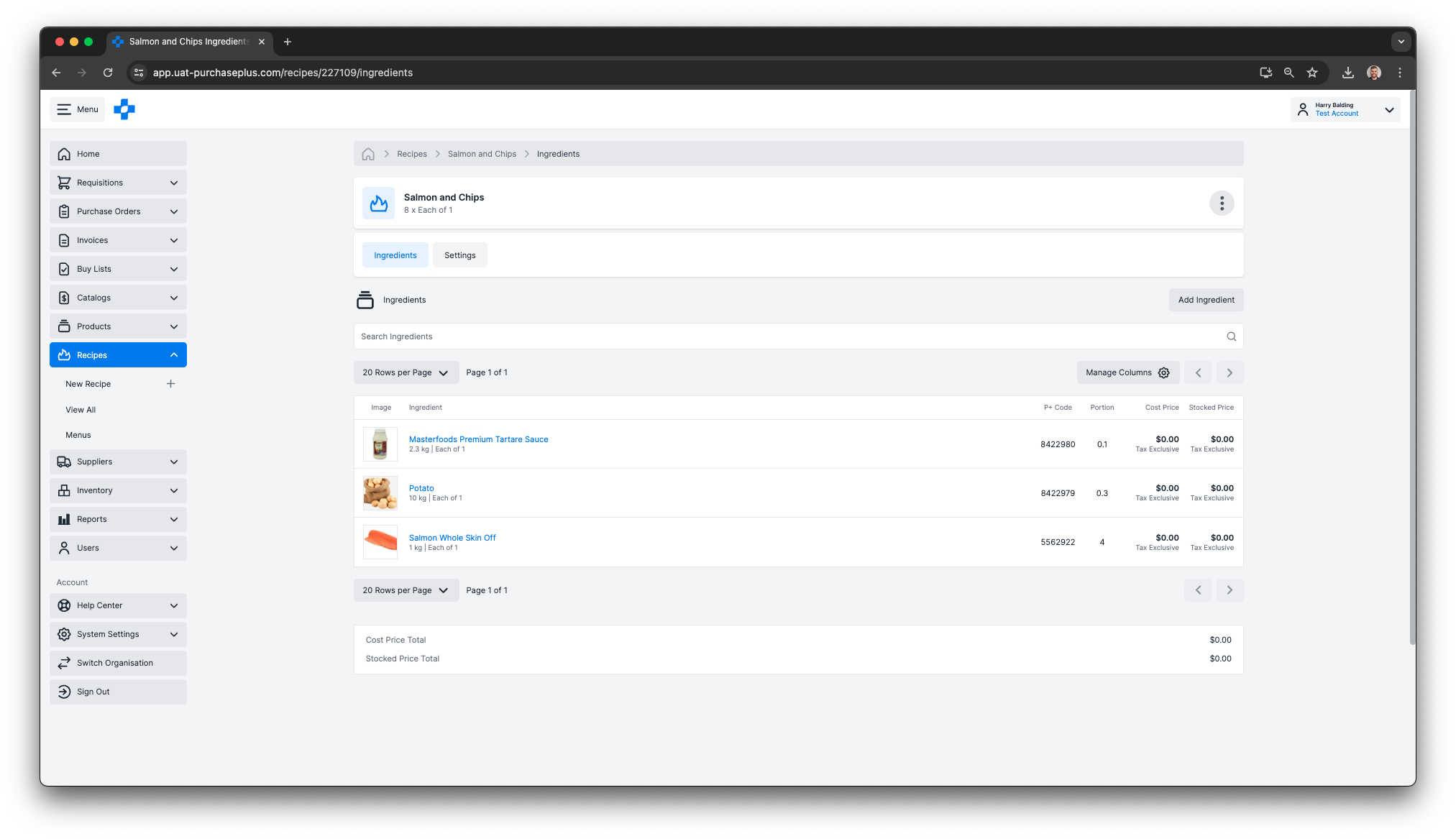Click the search magnifier in Search Ingredients
Viewport: 1456px width, 839px height.
pyautogui.click(x=1232, y=336)
